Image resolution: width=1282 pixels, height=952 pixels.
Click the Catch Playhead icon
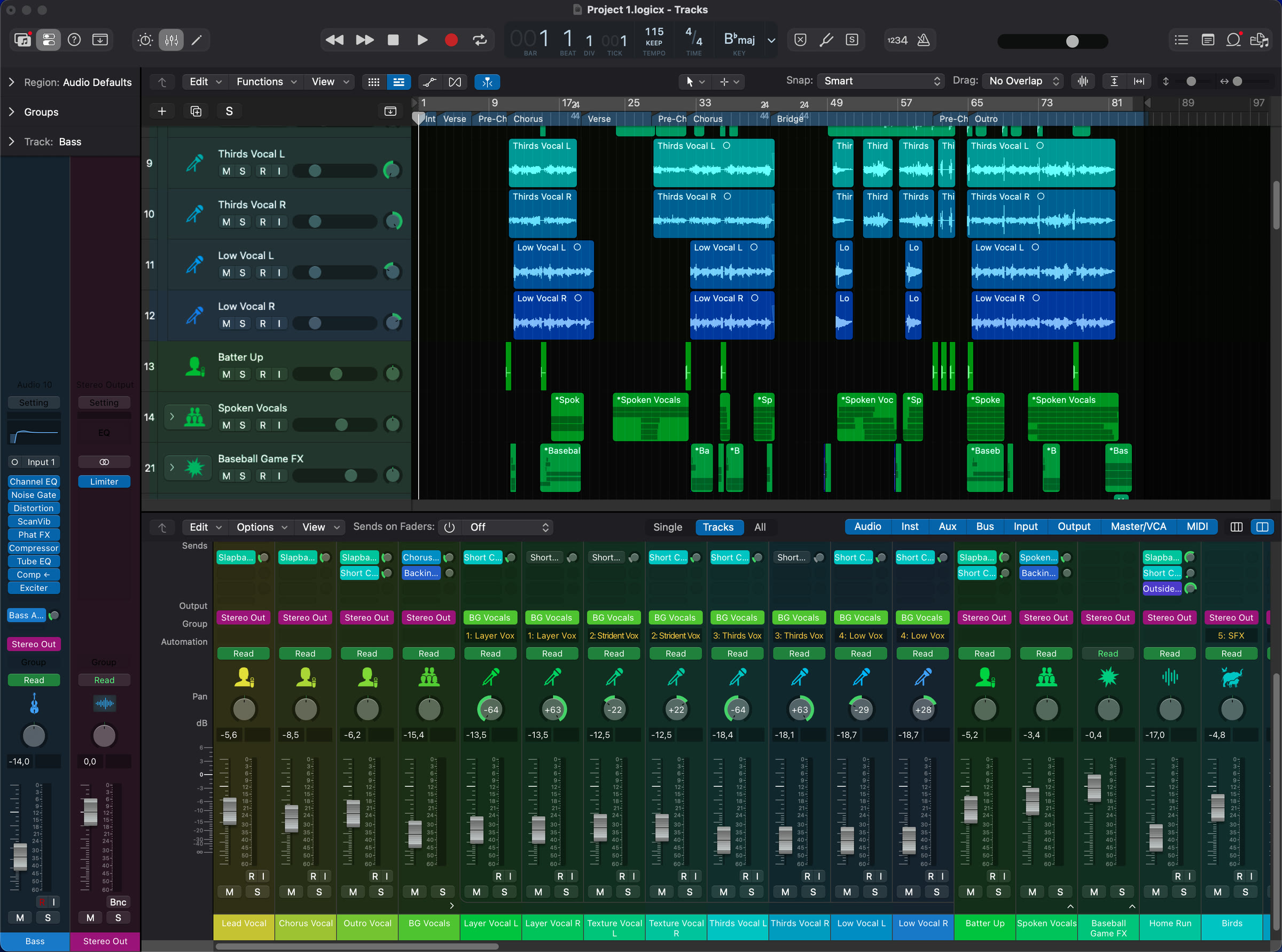(x=487, y=82)
